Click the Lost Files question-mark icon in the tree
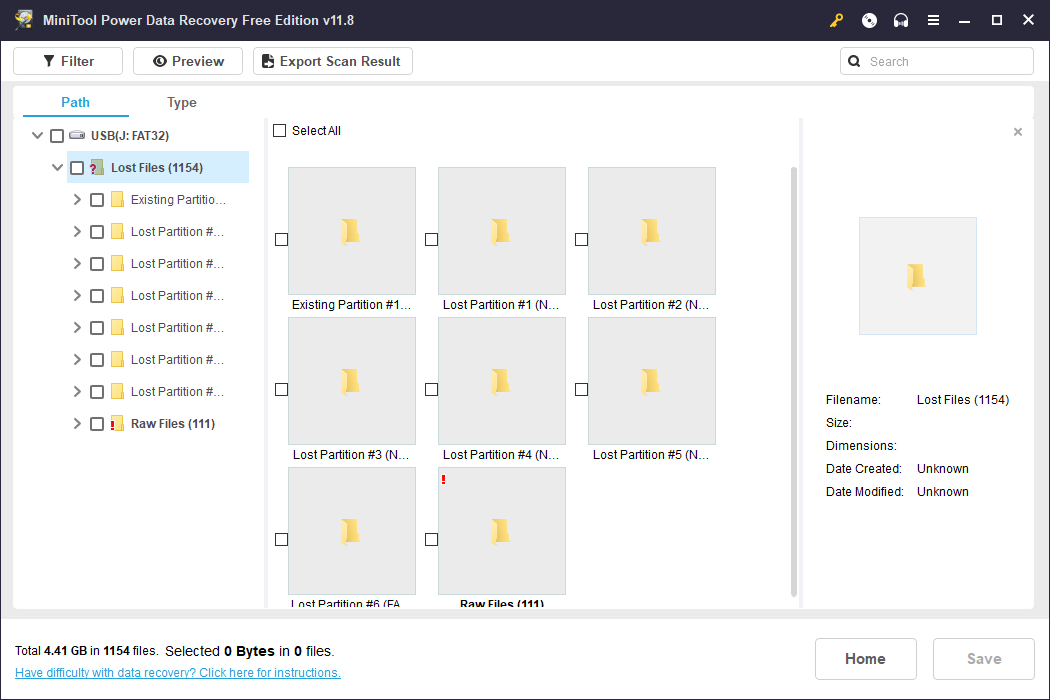 click(x=96, y=167)
